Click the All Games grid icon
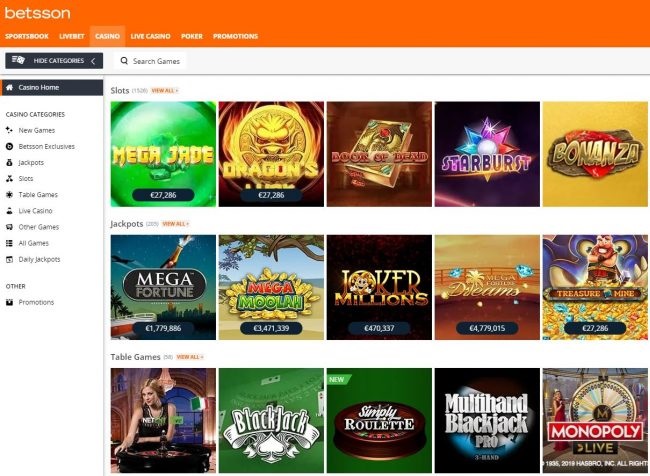Screen dimensions: 650x476 (x=9, y=243)
